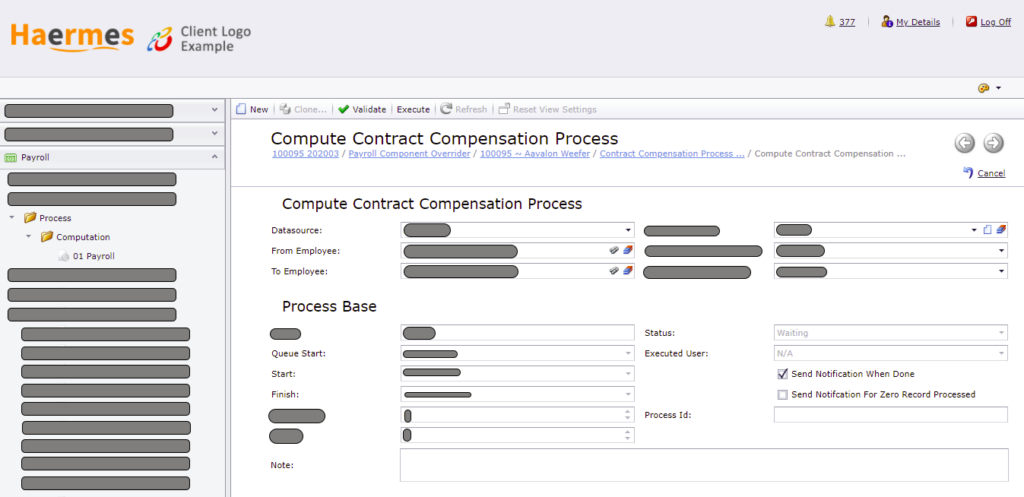Click the Note text area
Screen dimensions: 1024x497
704,465
